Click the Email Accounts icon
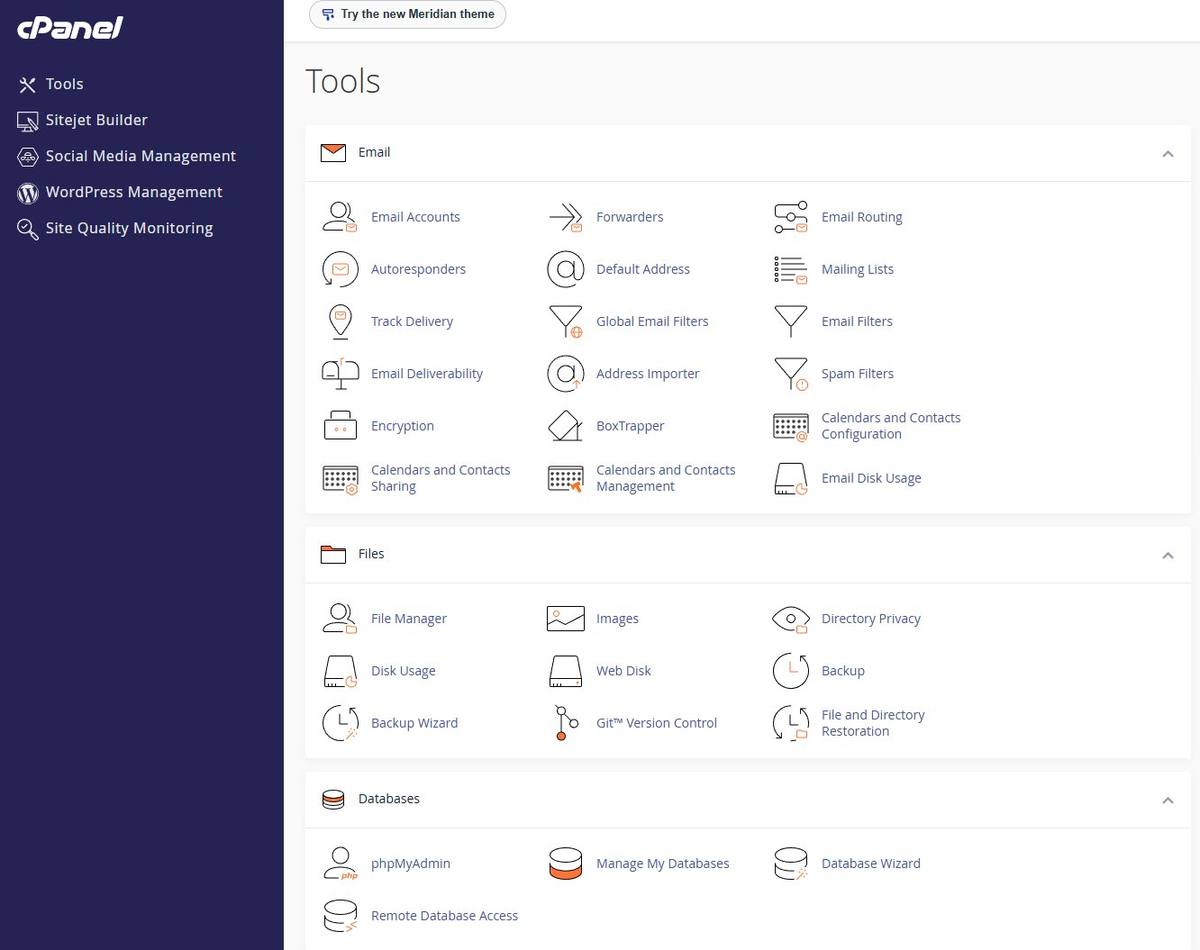Image resolution: width=1200 pixels, height=950 pixels. click(x=340, y=217)
